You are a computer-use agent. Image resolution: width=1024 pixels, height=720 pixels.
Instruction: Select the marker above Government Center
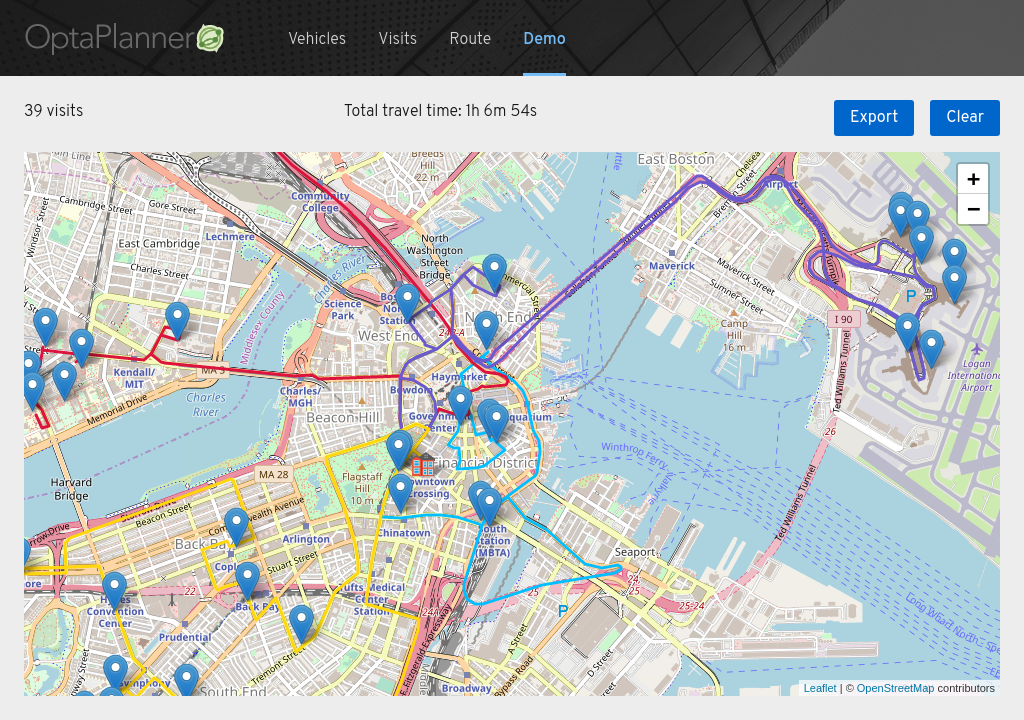460,402
